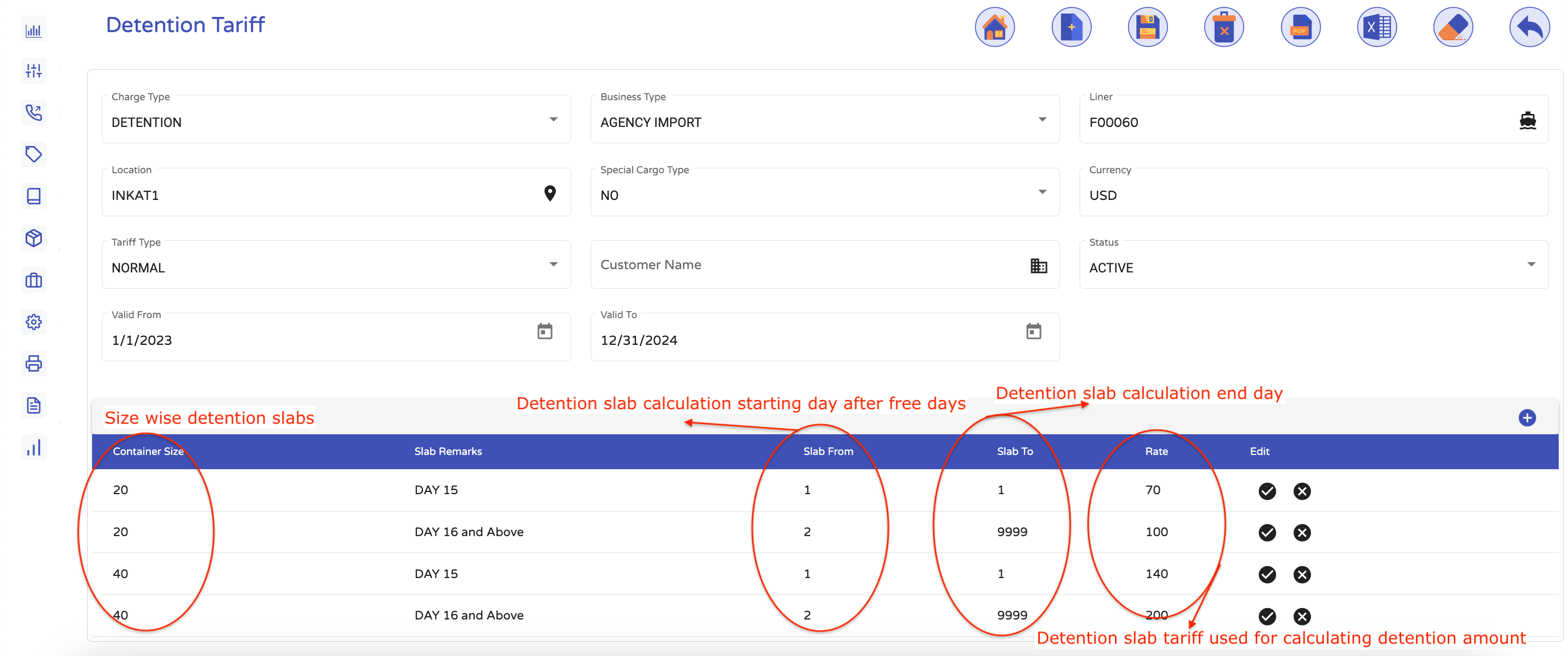The image size is (1568, 656).
Task: Open the Status dropdown
Action: point(1530,264)
